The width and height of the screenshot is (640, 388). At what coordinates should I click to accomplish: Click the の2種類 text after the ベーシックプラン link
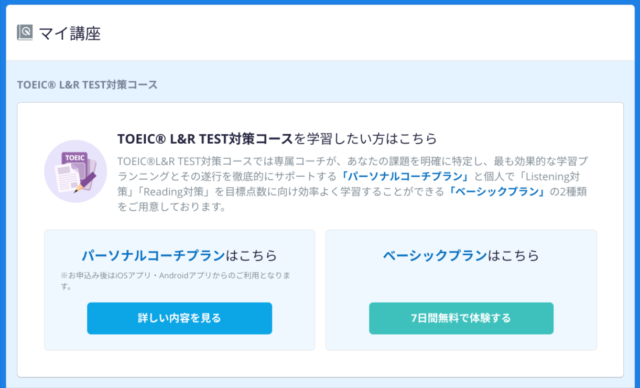568,191
